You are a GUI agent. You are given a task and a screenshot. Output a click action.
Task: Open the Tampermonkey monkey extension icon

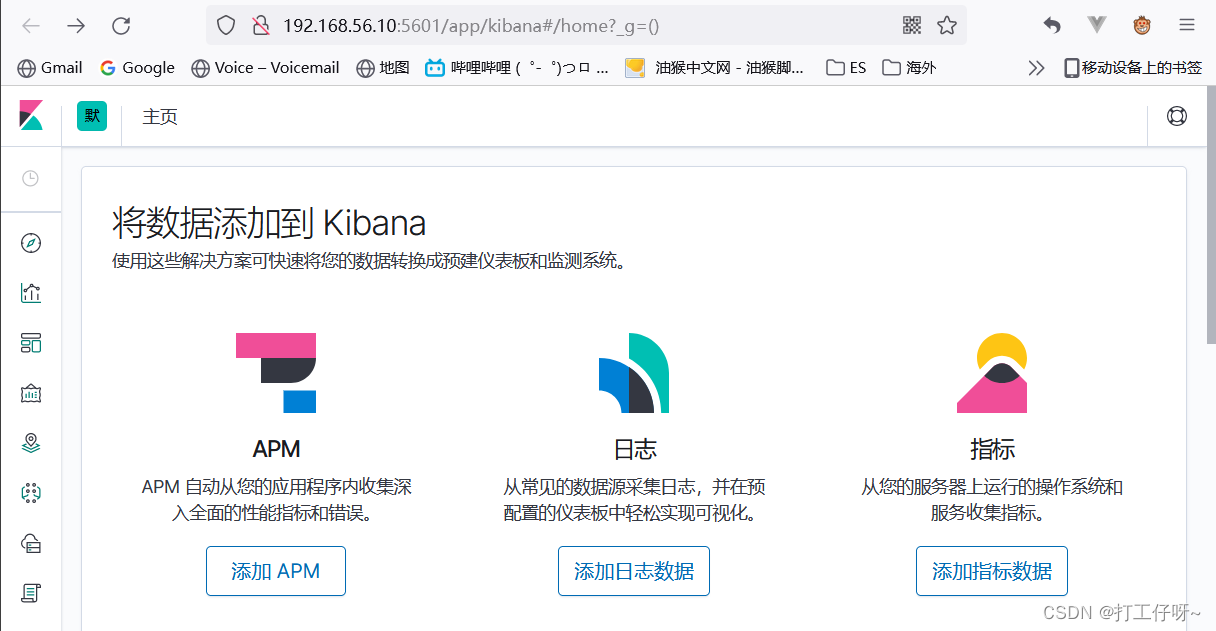click(1142, 26)
